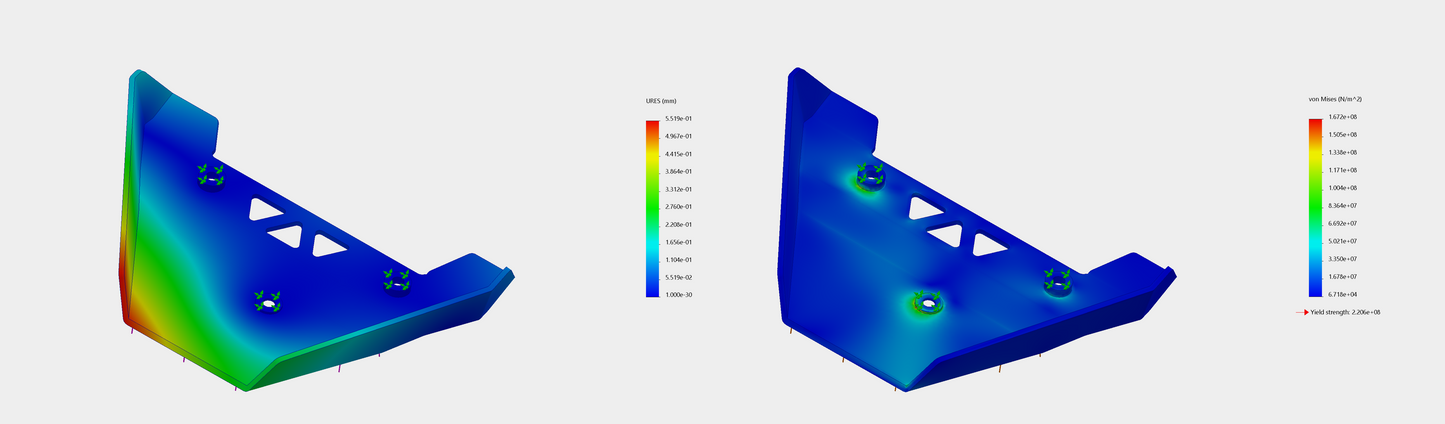The image size is (1445, 424).
Task: Select the URES displacement color bar
Action: (652, 208)
